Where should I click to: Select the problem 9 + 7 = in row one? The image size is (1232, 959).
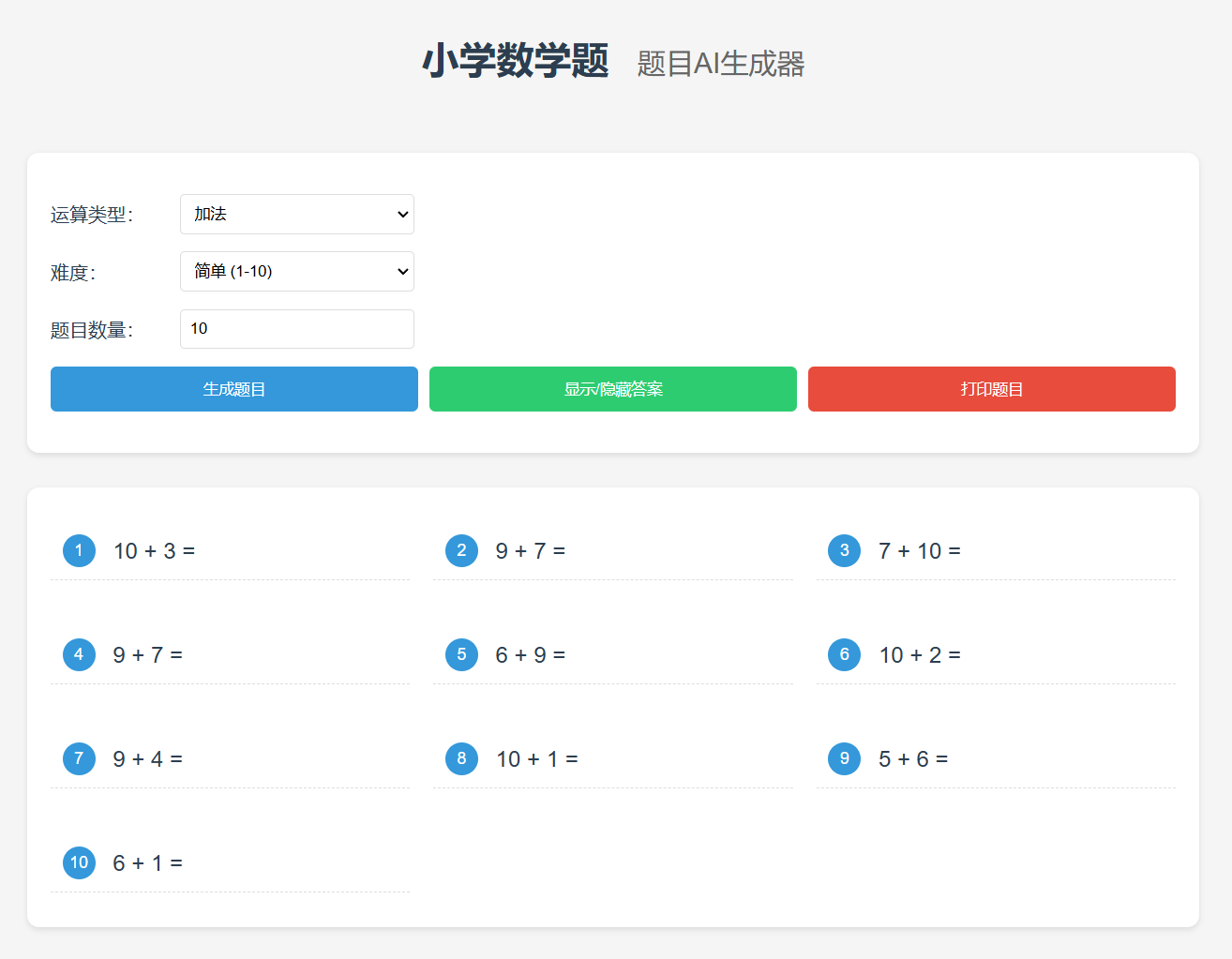coord(528,550)
